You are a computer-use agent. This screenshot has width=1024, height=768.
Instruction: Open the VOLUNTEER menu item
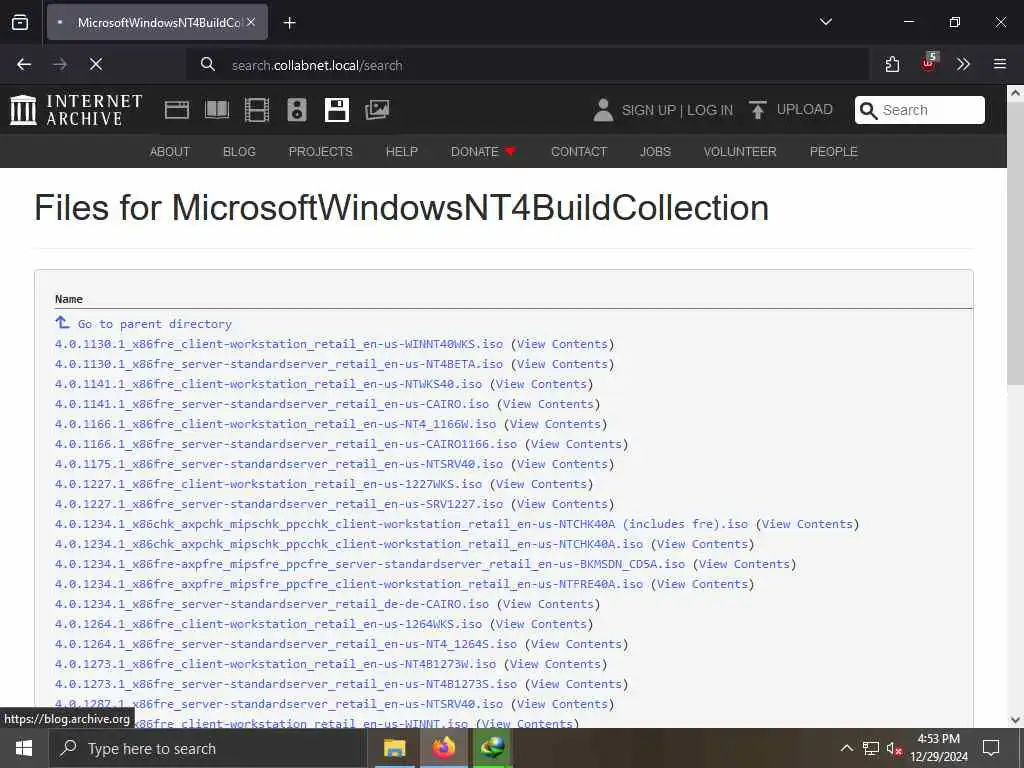(x=740, y=152)
